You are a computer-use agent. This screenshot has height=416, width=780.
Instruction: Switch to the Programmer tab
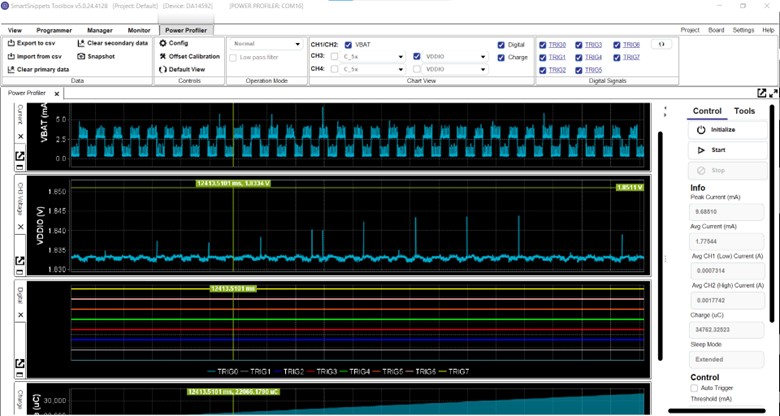coord(54,30)
